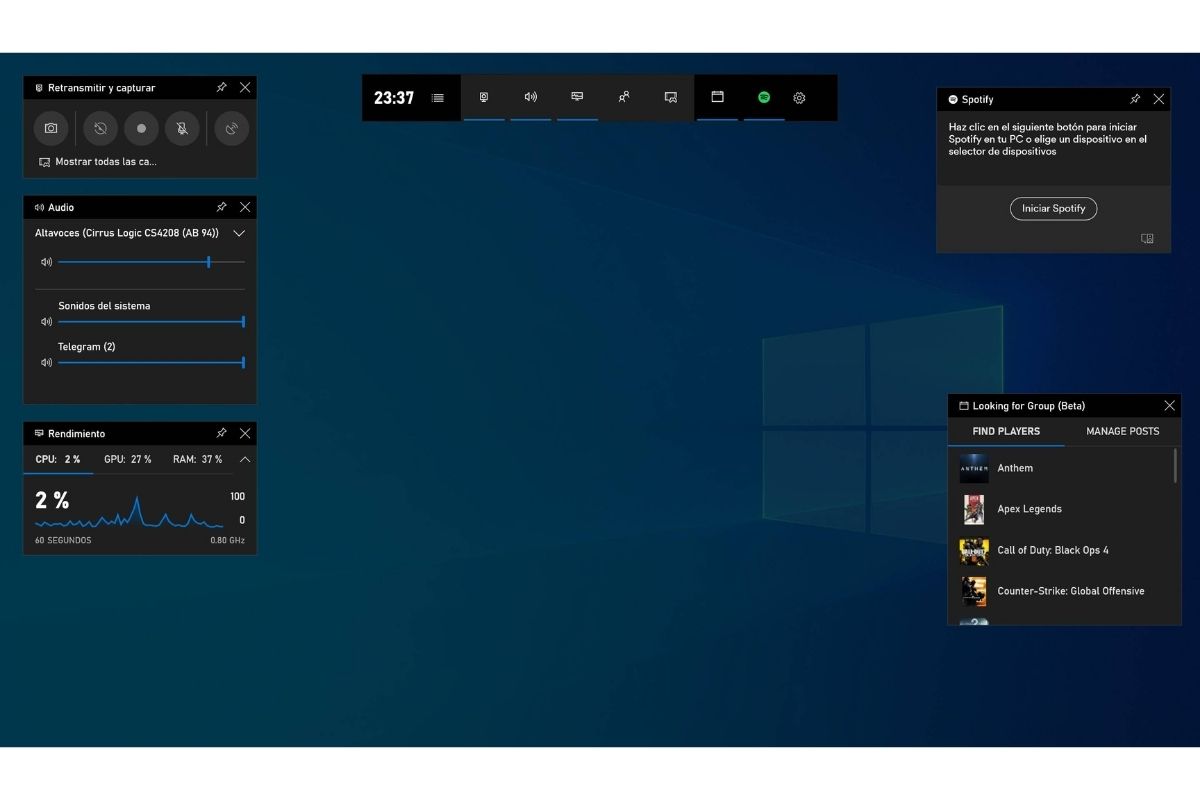Select the RAM tab in Rendimiento
The width and height of the screenshot is (1200, 800).
point(198,460)
